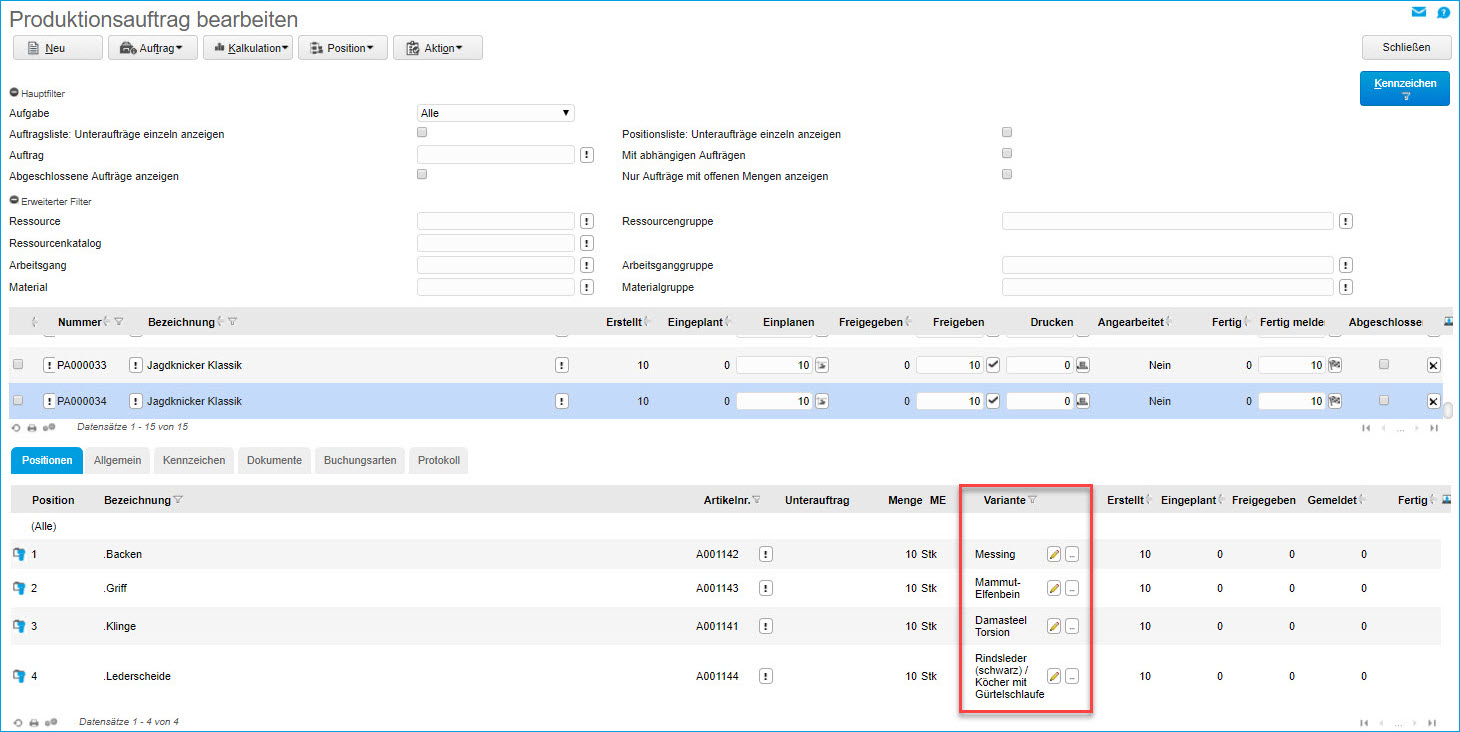Click the Fertig melden flag icon for PA000033
This screenshot has width=1460, height=732.
[x=1334, y=365]
